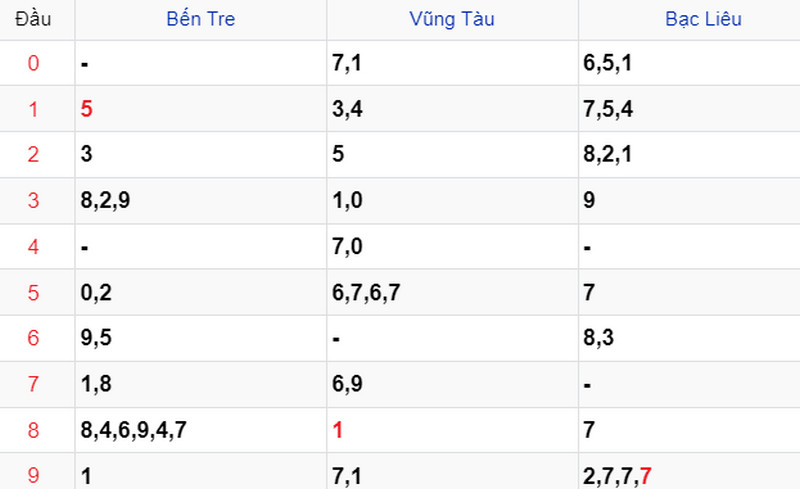Open the Bến Tre column link
Screen dimensions: 800x489
coord(201,19)
